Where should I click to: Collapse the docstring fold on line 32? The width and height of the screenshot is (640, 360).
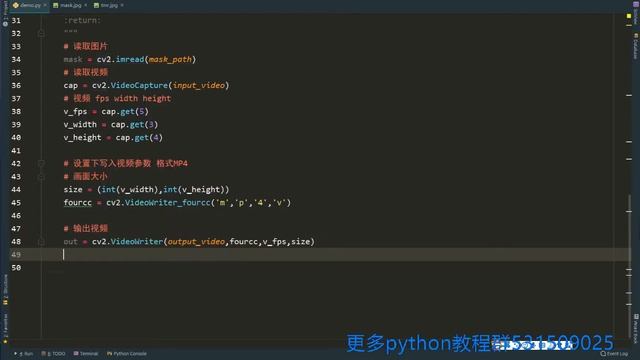[41, 33]
